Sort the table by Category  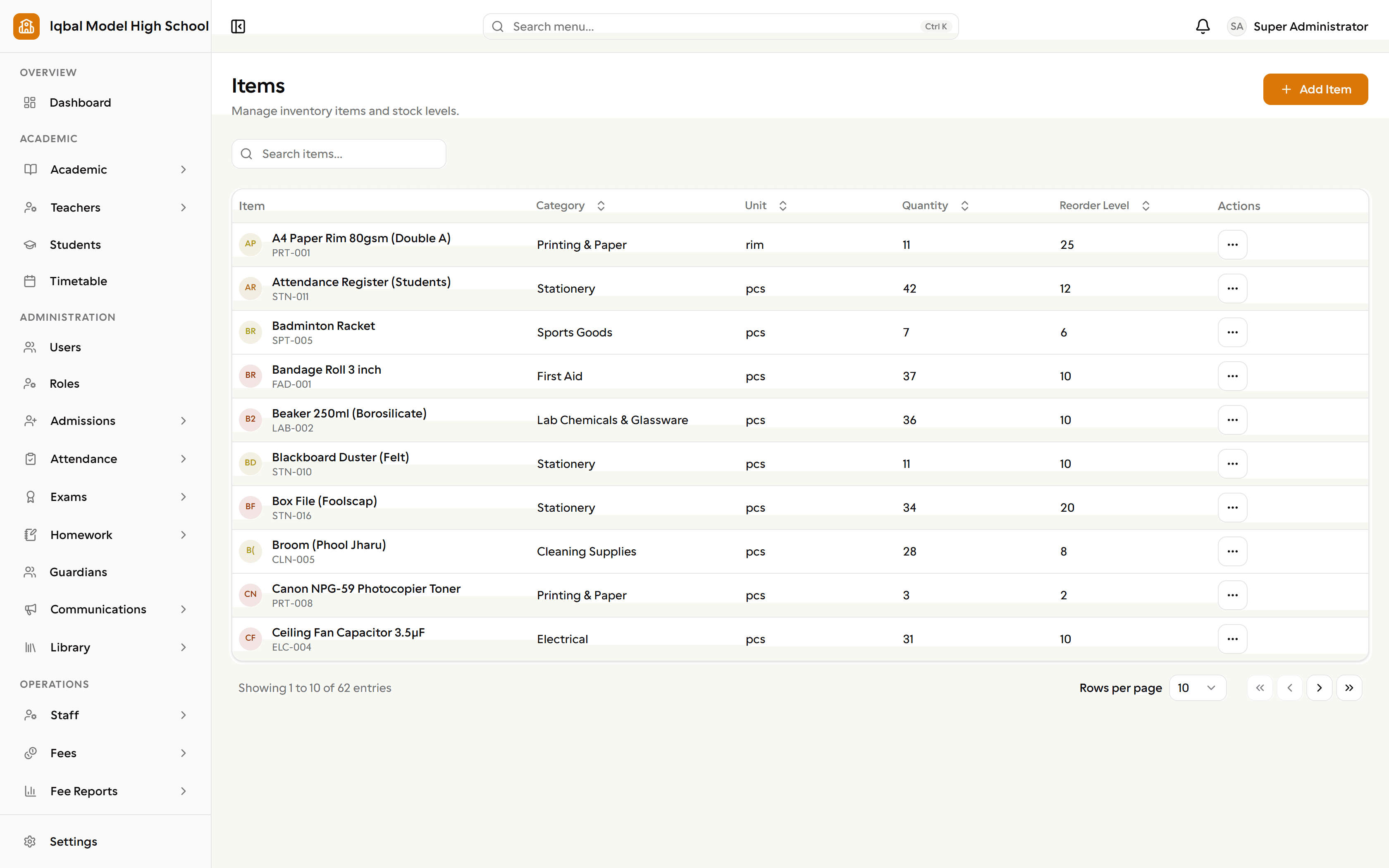[570, 205]
